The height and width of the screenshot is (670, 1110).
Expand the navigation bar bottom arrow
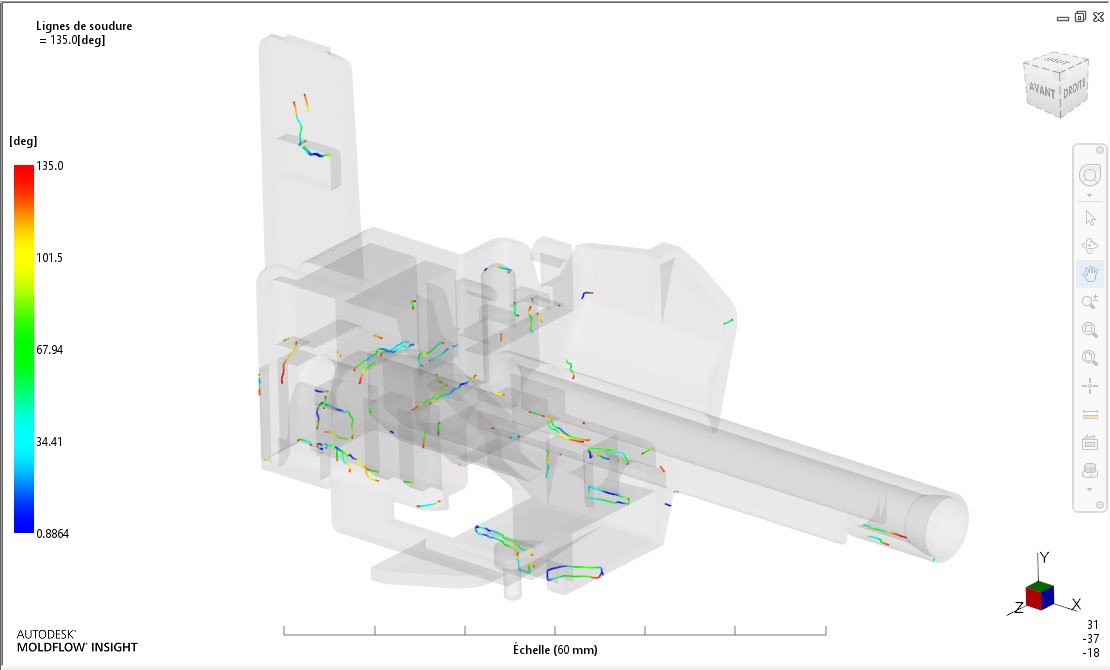(1089, 490)
